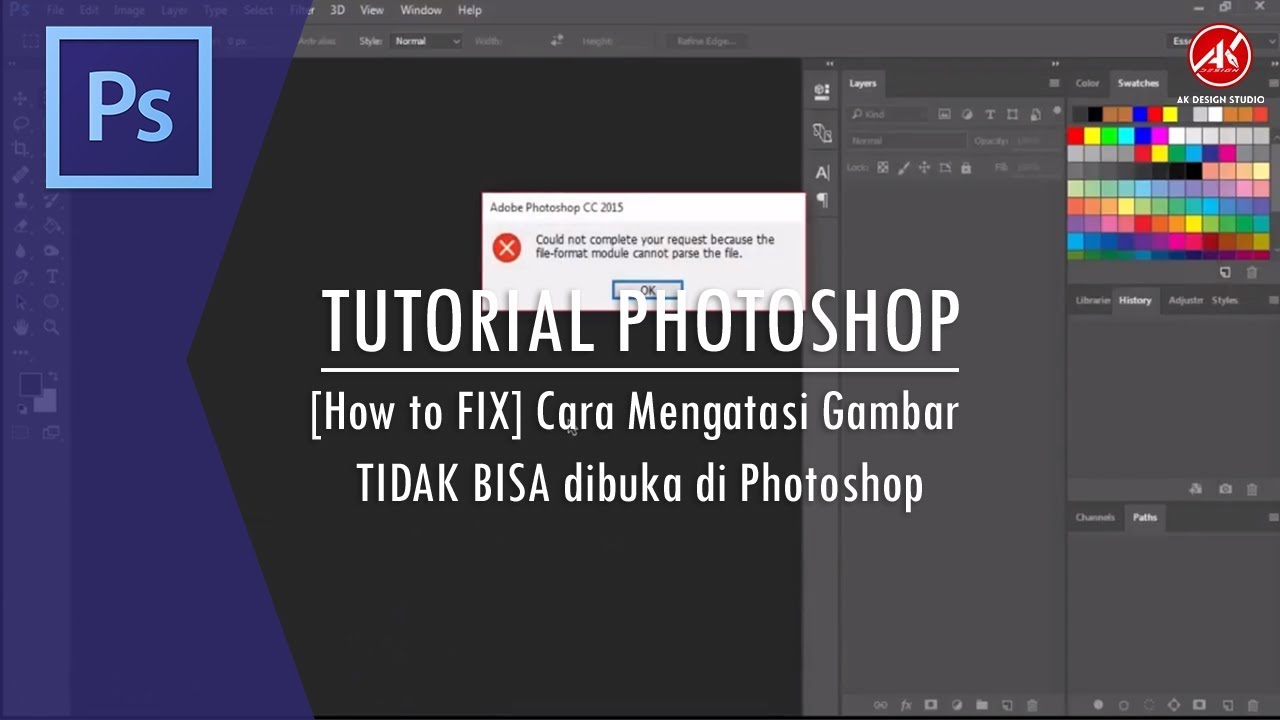Select the Horizontal Type tool
Viewport: 1280px width, 720px height.
pos(52,277)
